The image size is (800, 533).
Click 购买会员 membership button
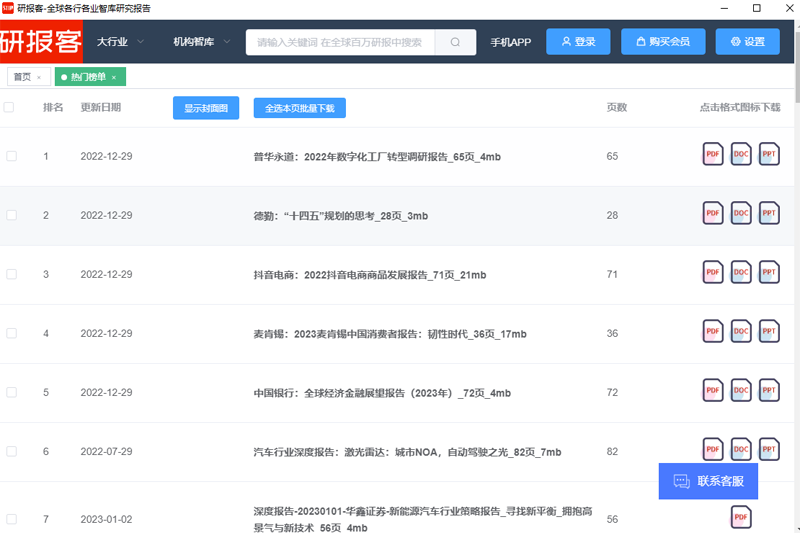[662, 42]
